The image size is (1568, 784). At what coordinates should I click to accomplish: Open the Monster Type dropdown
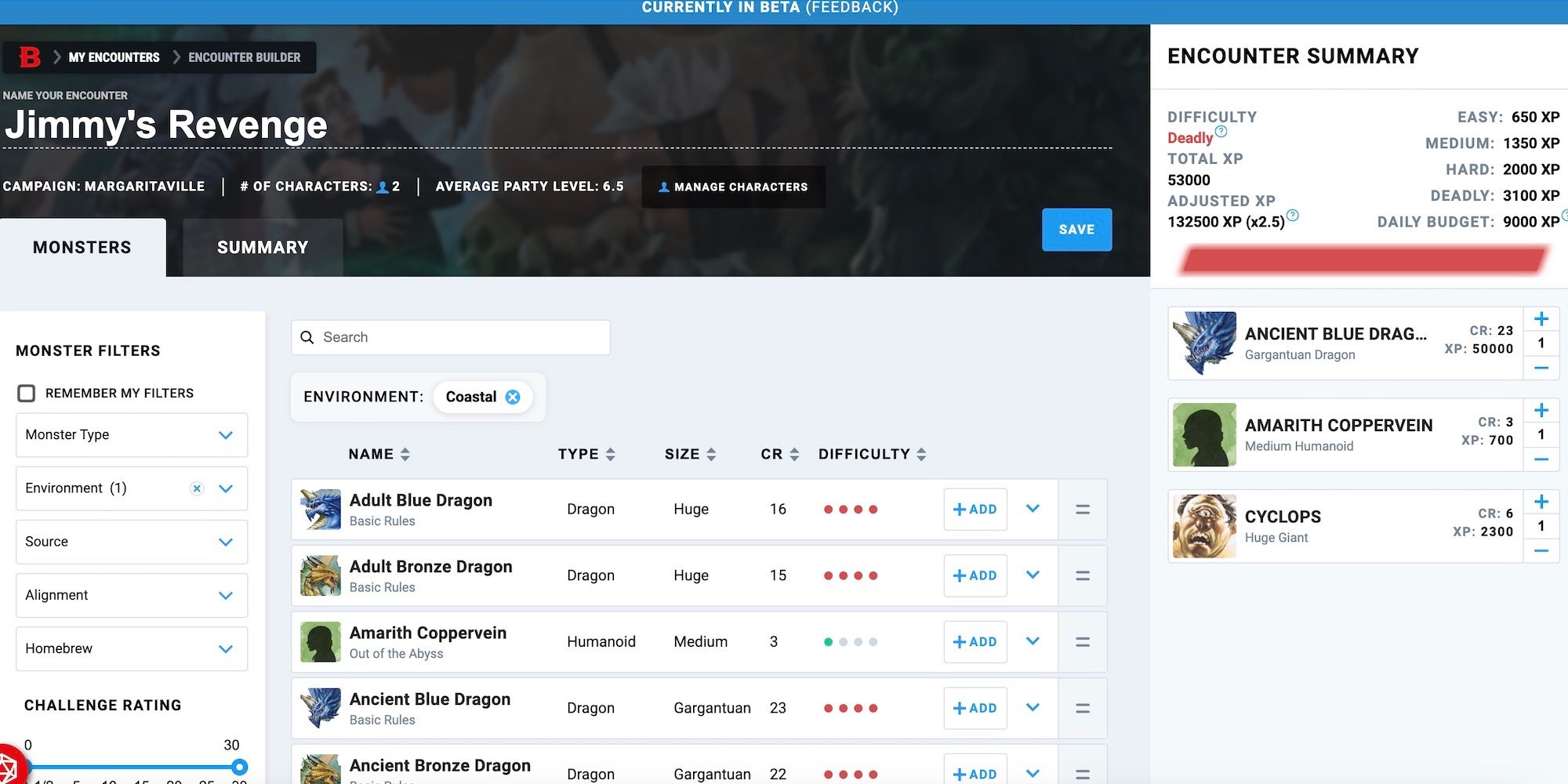click(x=132, y=435)
